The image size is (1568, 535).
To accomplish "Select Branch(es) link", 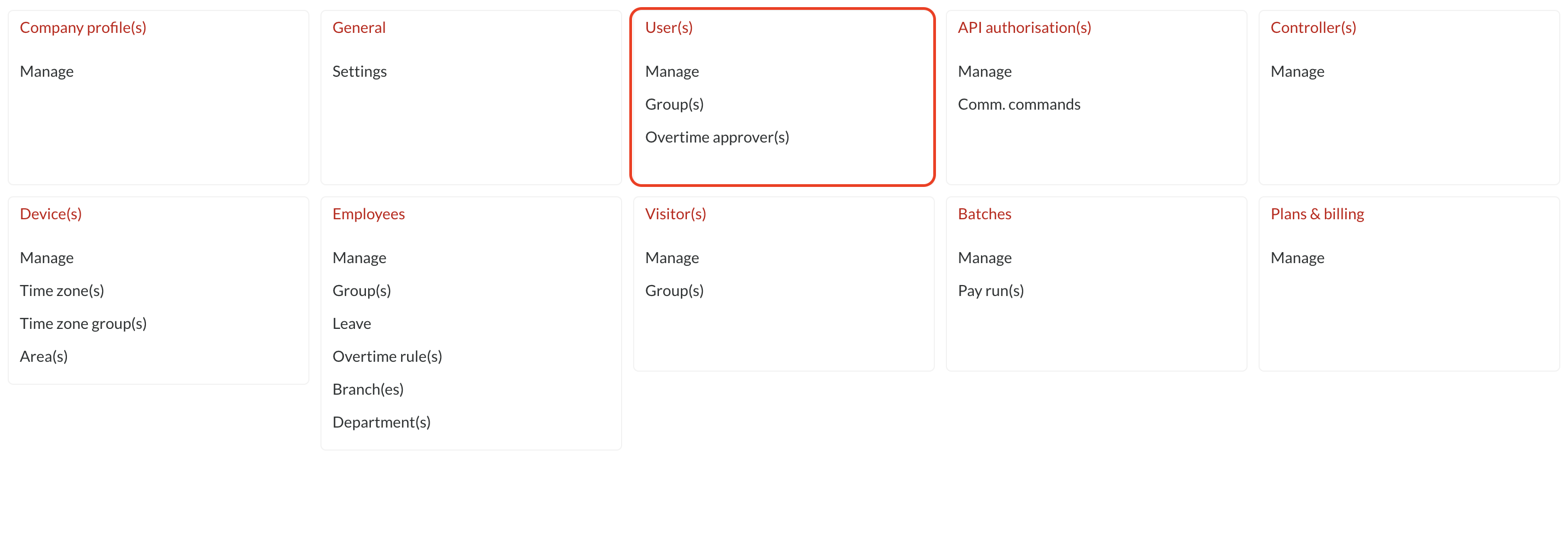I will click(368, 389).
